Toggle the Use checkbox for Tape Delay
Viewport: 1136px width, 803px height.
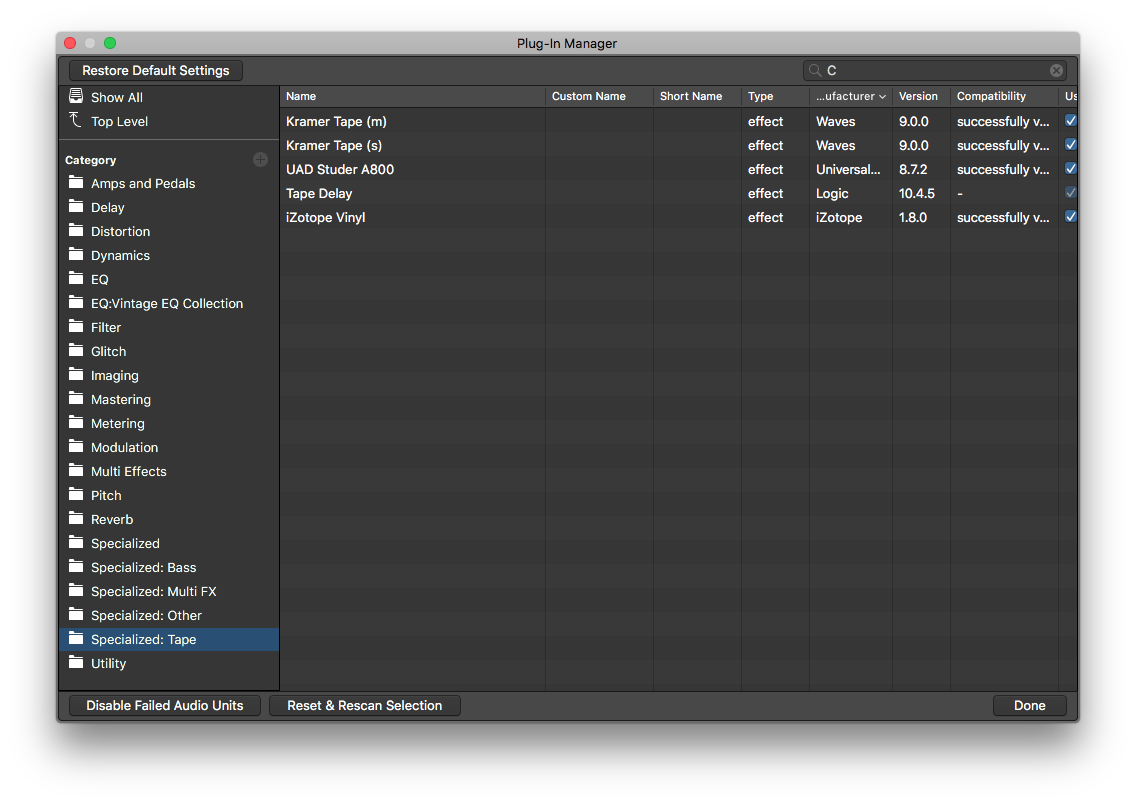[x=1070, y=192]
